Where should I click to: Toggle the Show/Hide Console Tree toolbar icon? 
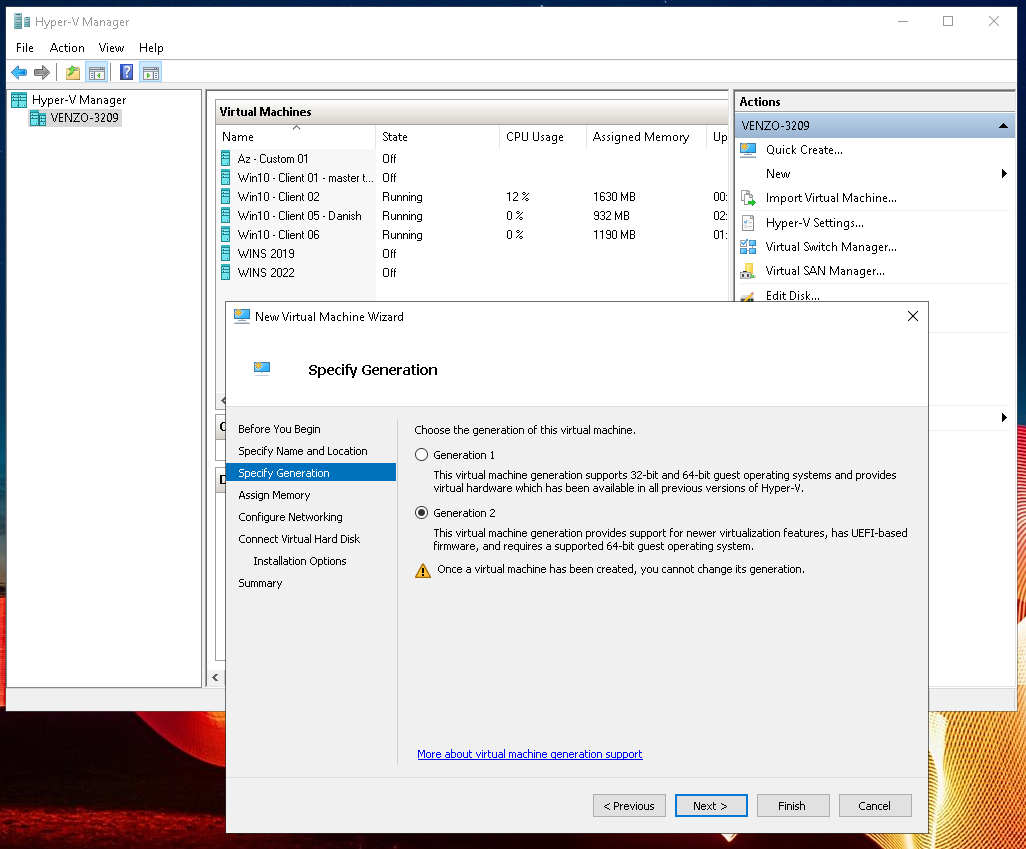pyautogui.click(x=97, y=73)
